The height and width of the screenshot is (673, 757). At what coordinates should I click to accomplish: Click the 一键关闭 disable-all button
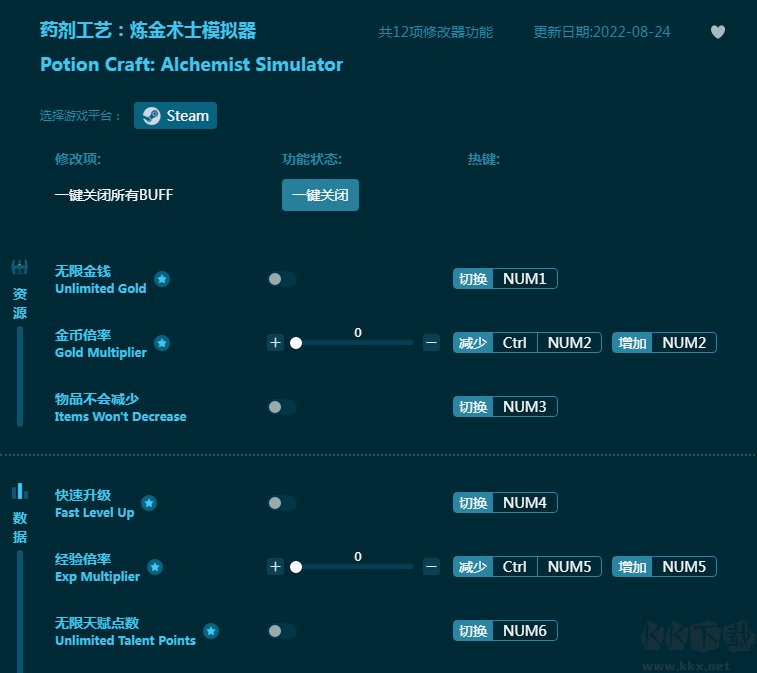320,195
